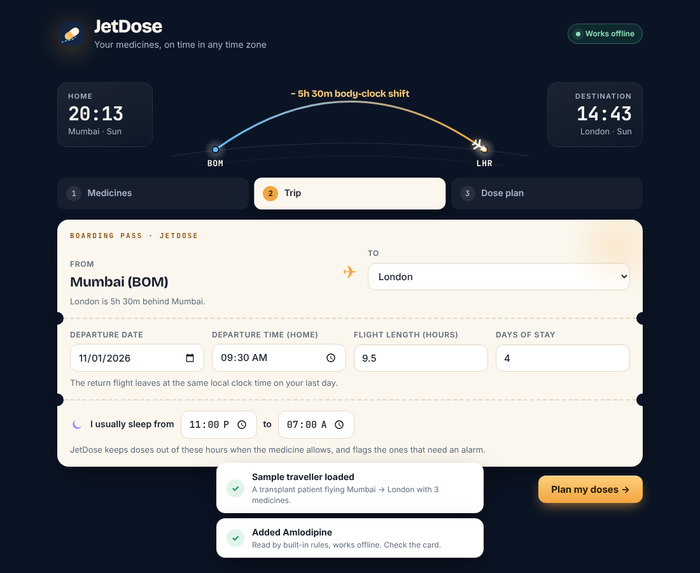The height and width of the screenshot is (573, 700).
Task: Click the 'I usually sleep from' label
Action: (132, 424)
